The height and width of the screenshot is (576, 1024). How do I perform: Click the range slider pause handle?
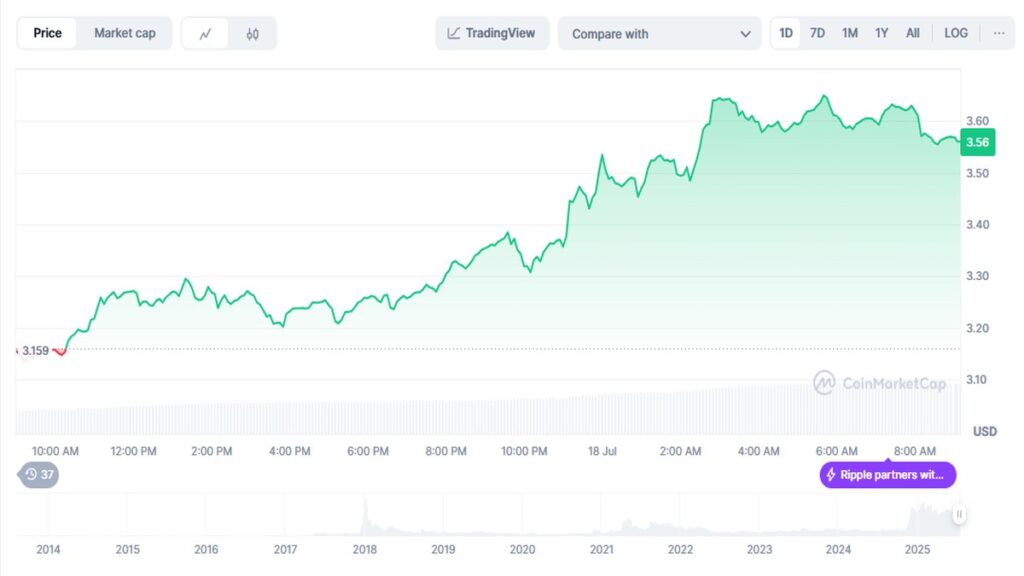tap(959, 514)
